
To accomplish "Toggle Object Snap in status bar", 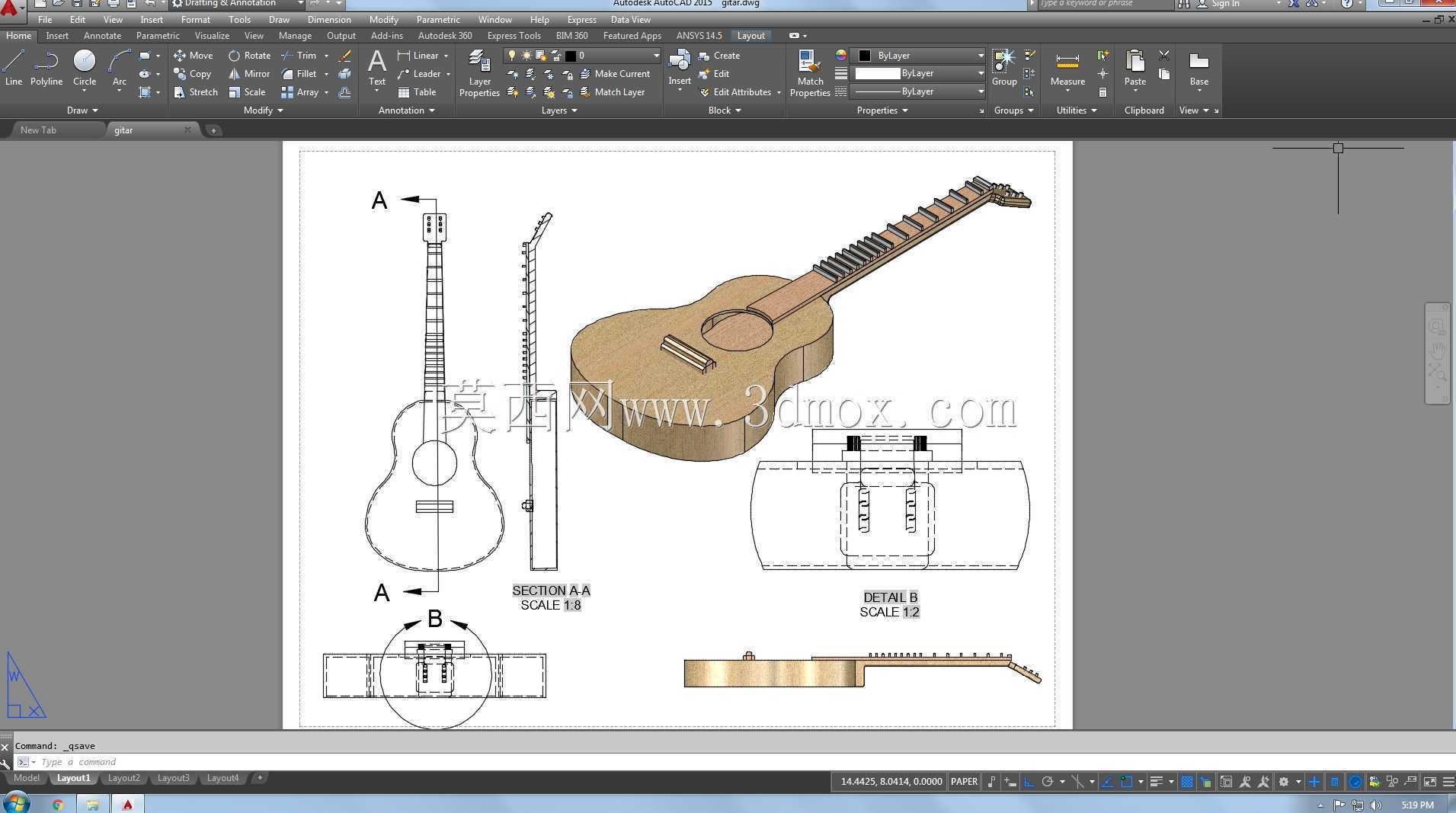I will [1127, 782].
